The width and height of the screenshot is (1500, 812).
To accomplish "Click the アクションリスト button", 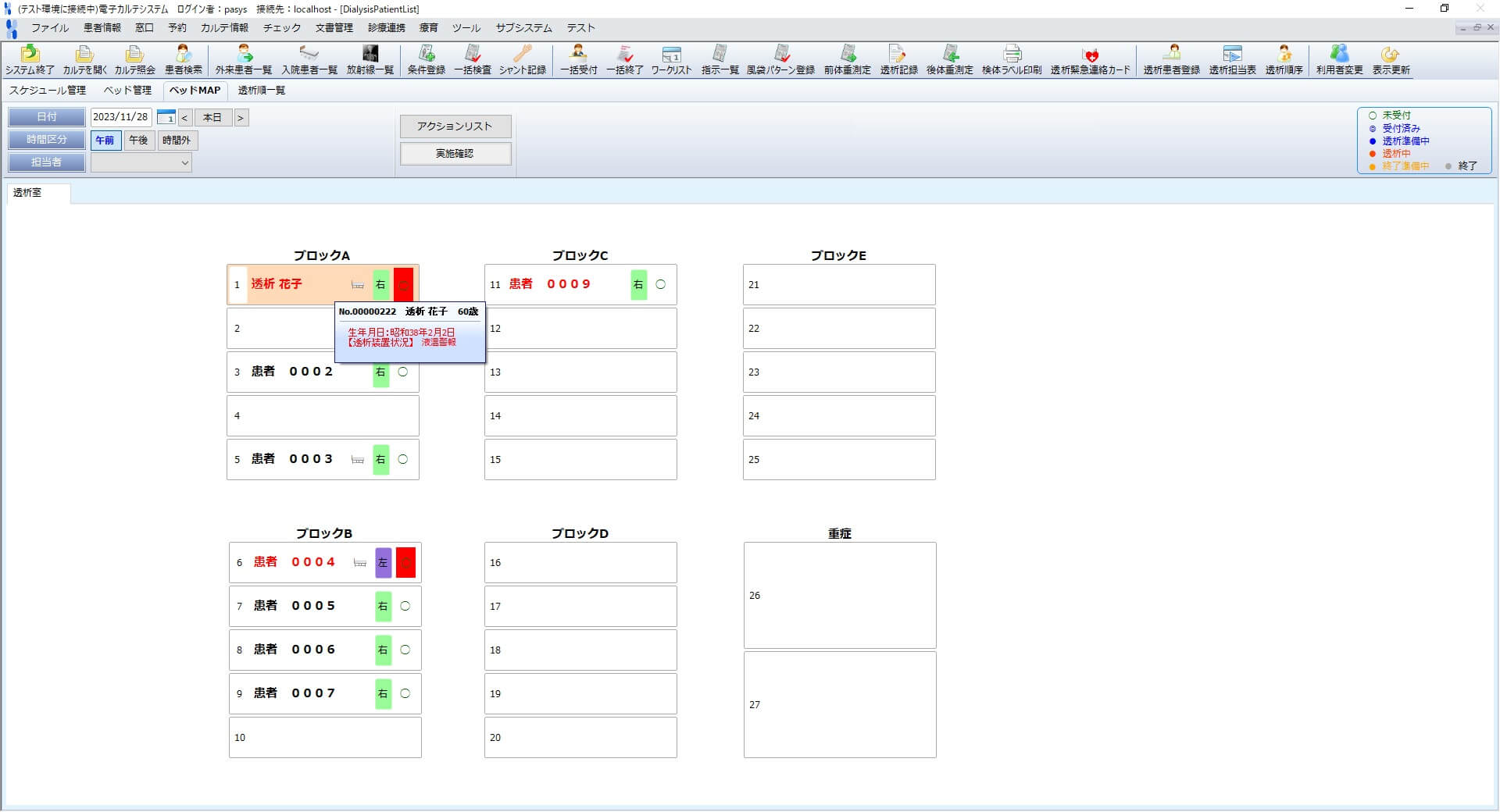I will pyautogui.click(x=455, y=126).
